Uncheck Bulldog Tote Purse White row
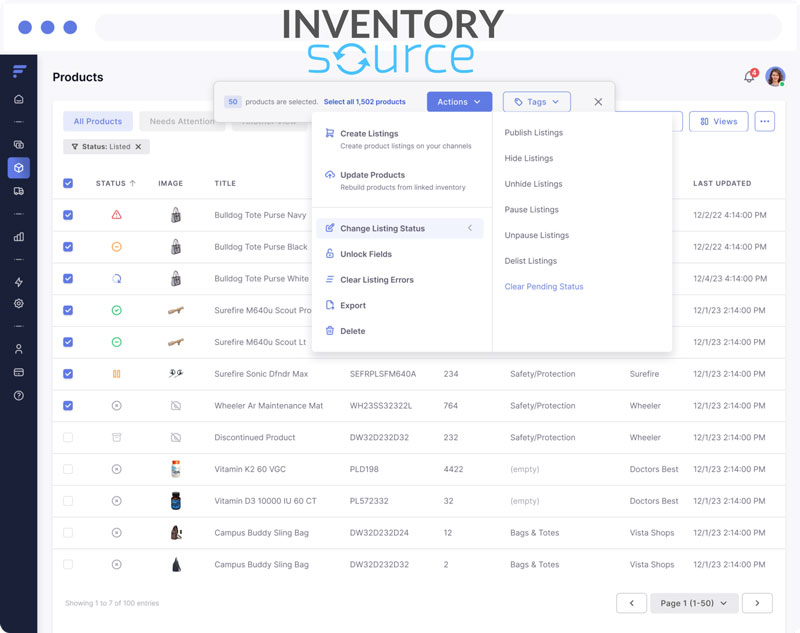Image resolution: width=800 pixels, height=633 pixels. coord(68,278)
